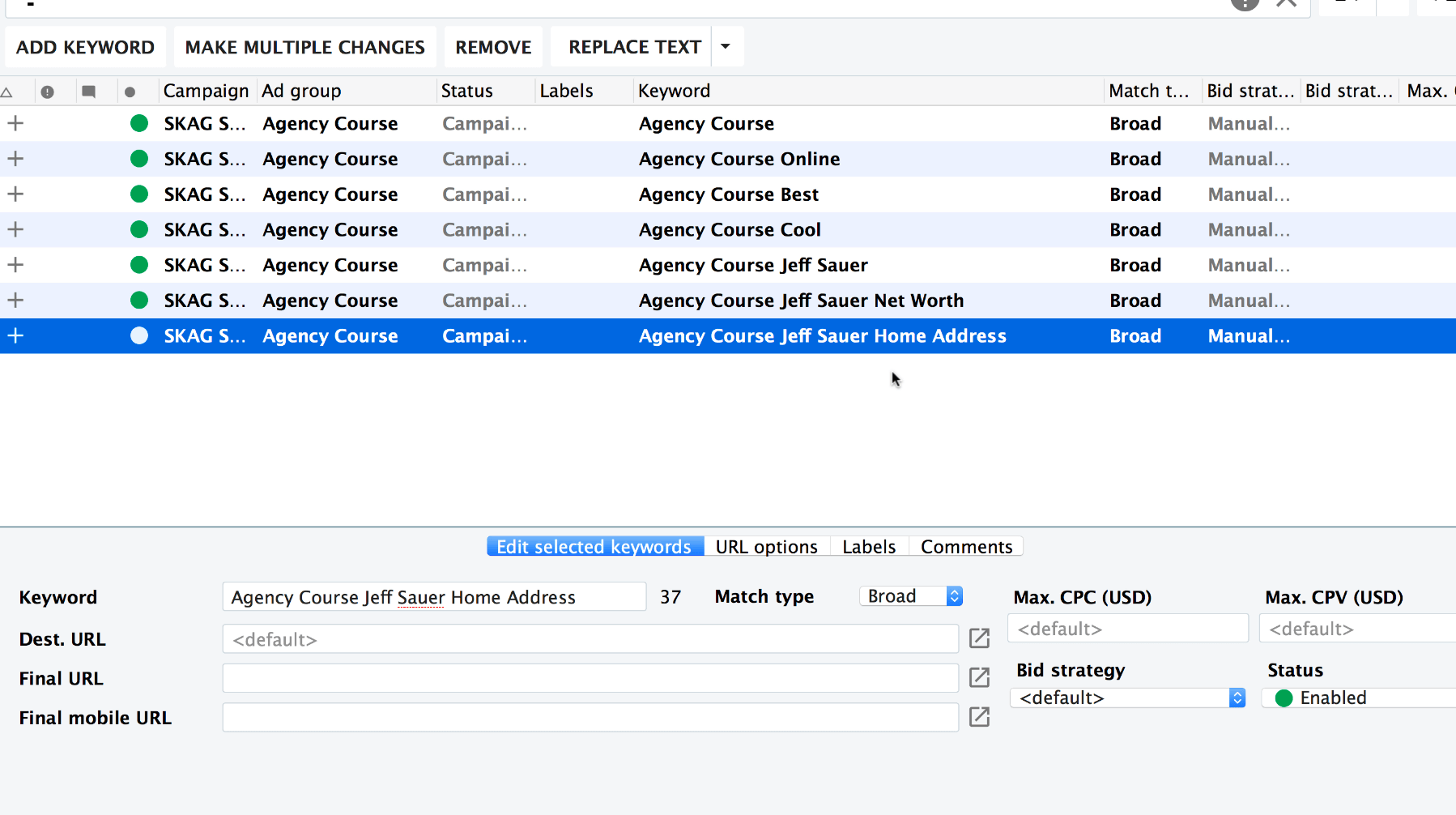
Task: Switch to Edit selected keywords tab
Action: (594, 547)
